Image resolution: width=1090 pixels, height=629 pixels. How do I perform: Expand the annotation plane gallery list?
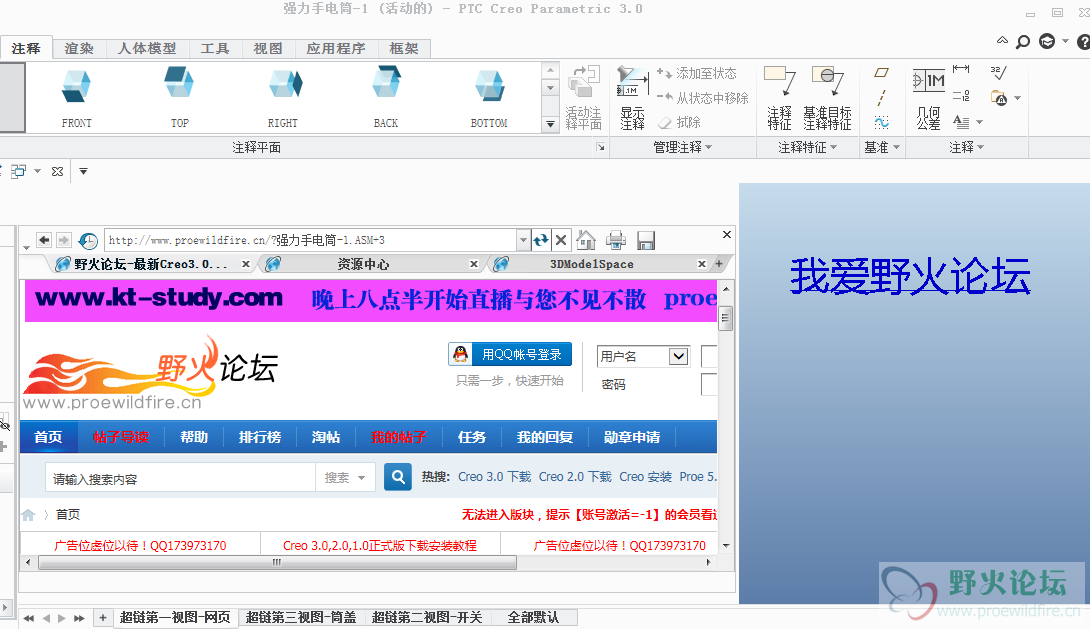tap(551, 124)
